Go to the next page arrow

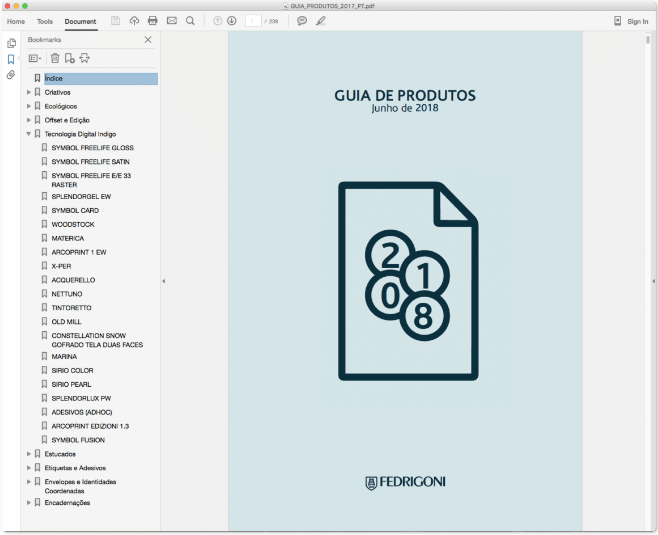click(232, 21)
